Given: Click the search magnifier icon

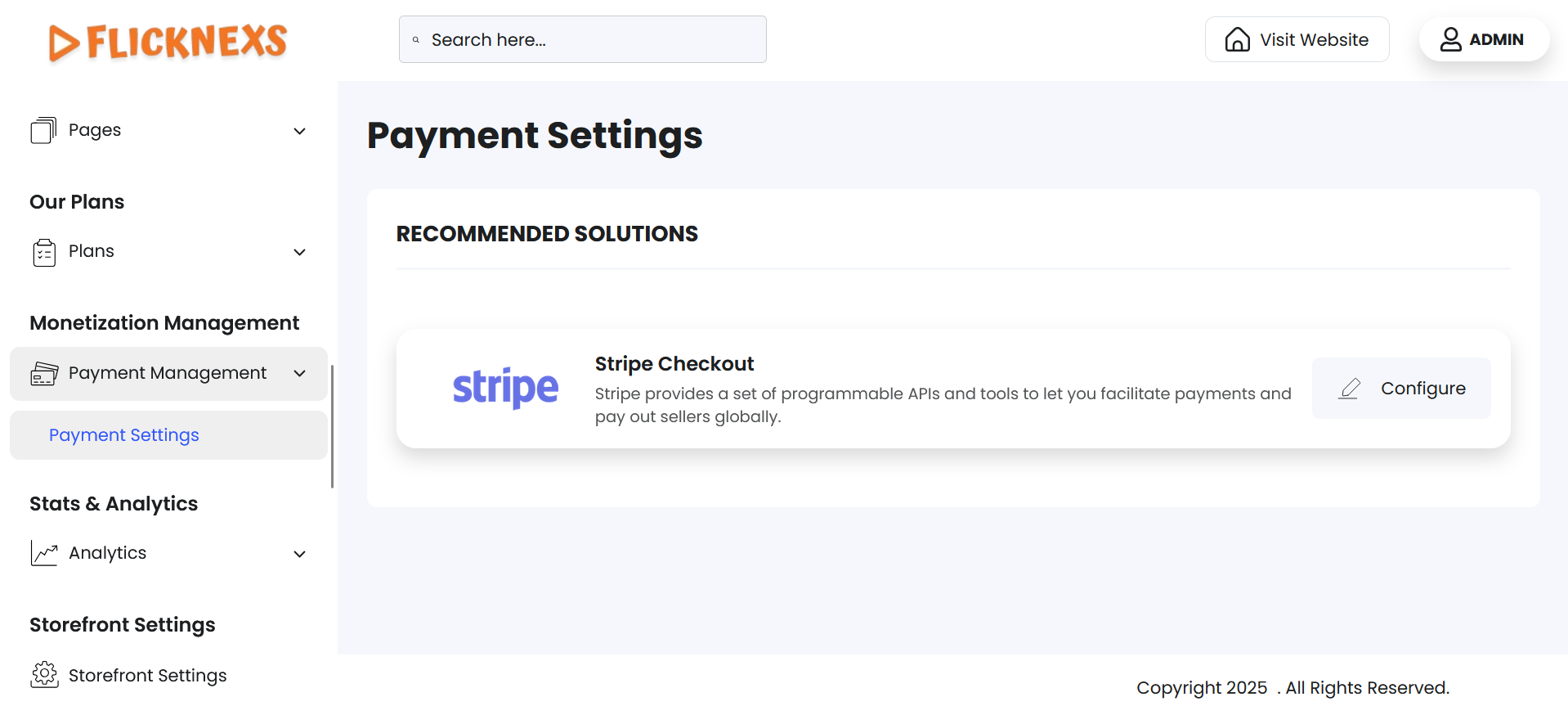Looking at the screenshot, I should pyautogui.click(x=416, y=40).
